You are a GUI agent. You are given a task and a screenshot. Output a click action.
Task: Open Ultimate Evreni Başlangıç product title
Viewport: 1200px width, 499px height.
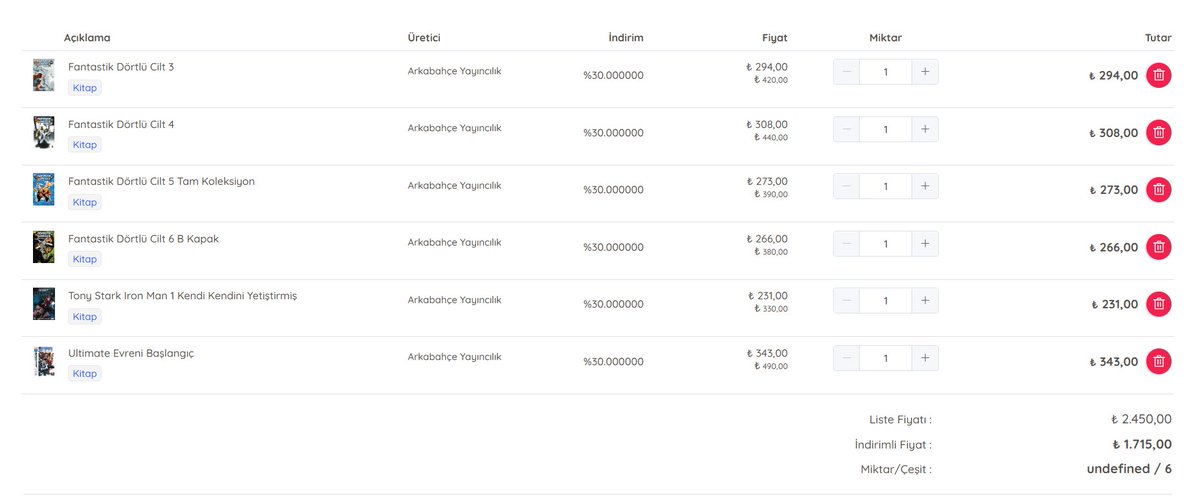[x=131, y=353]
